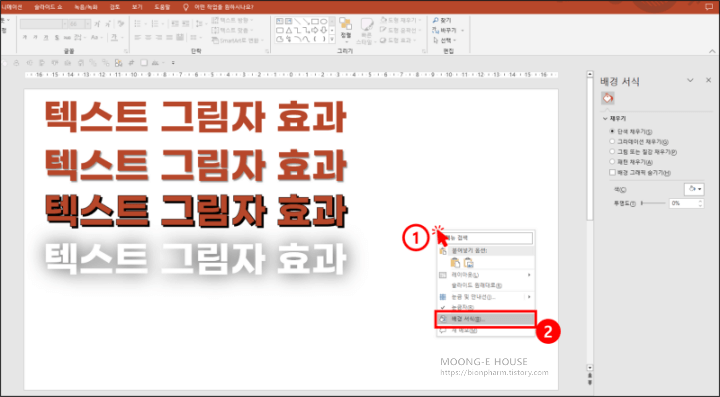Click the slide vertical scrollbar up arrow

point(590,74)
